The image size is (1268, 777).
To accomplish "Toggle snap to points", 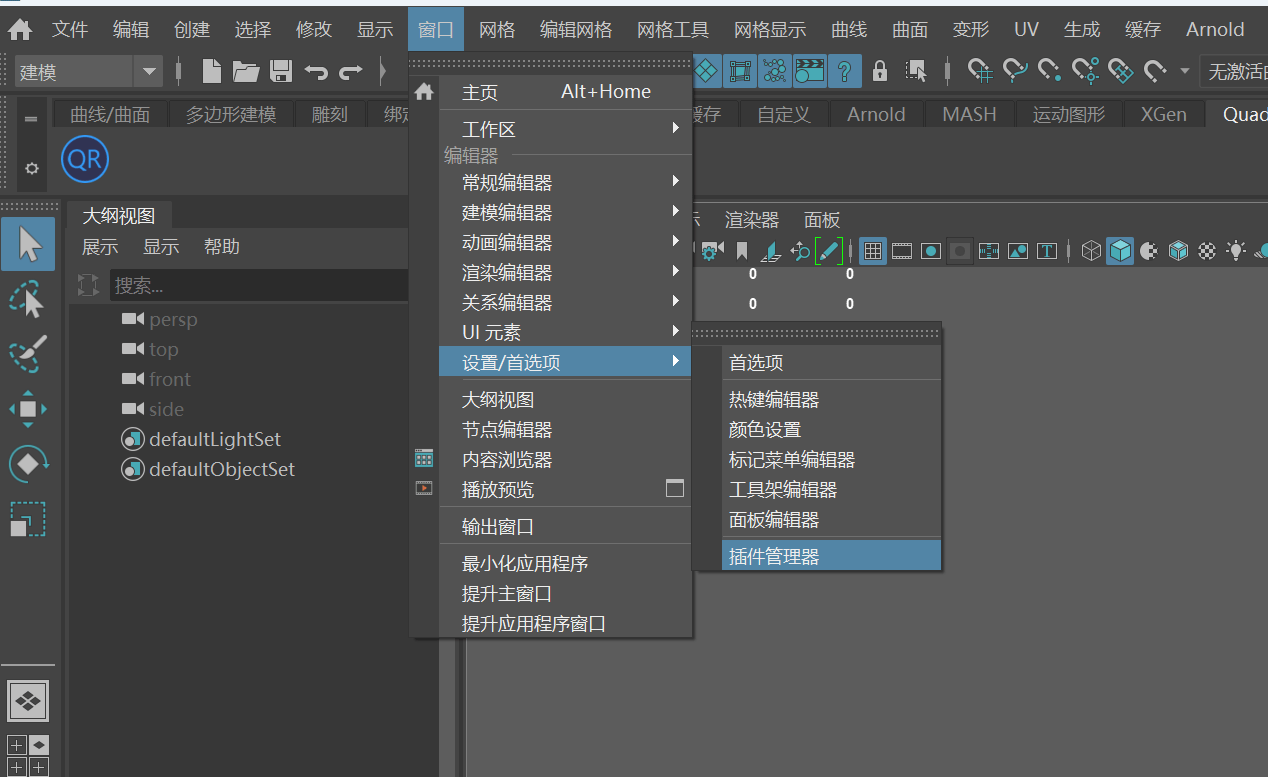I will pyautogui.click(x=1049, y=70).
